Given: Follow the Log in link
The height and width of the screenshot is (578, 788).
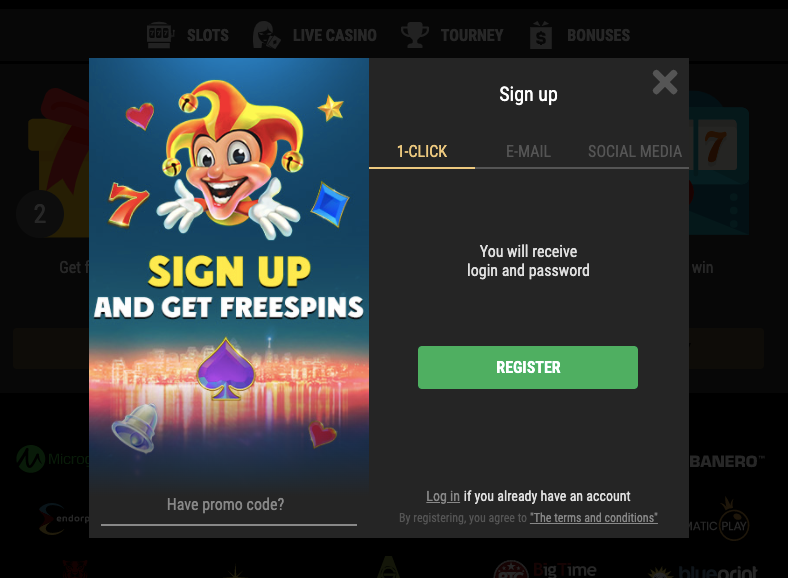Looking at the screenshot, I should (x=443, y=496).
